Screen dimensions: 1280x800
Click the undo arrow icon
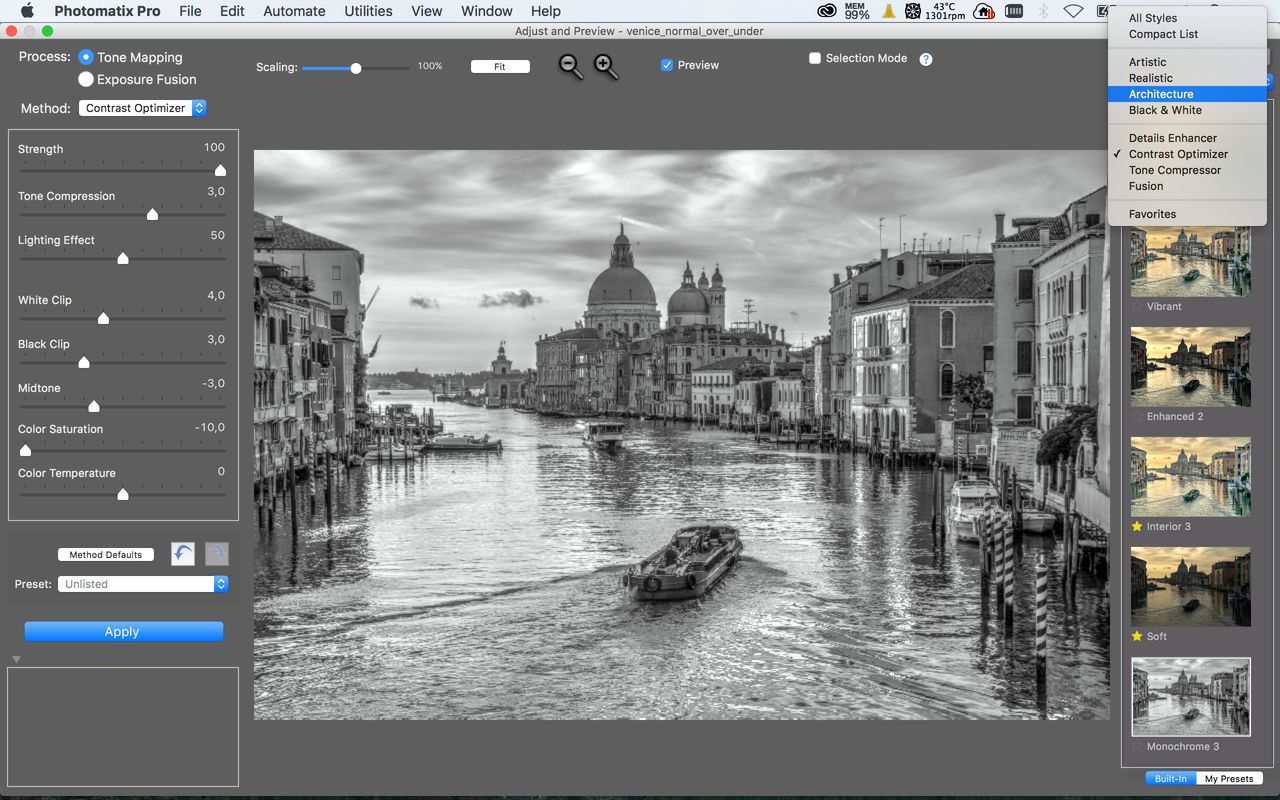[x=183, y=554]
